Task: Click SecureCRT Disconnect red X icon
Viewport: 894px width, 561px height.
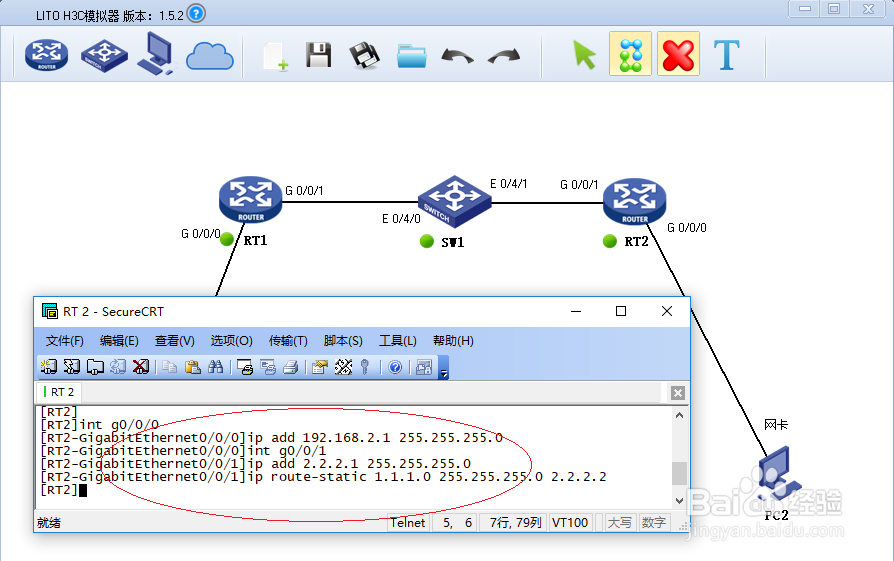Action: [140, 367]
